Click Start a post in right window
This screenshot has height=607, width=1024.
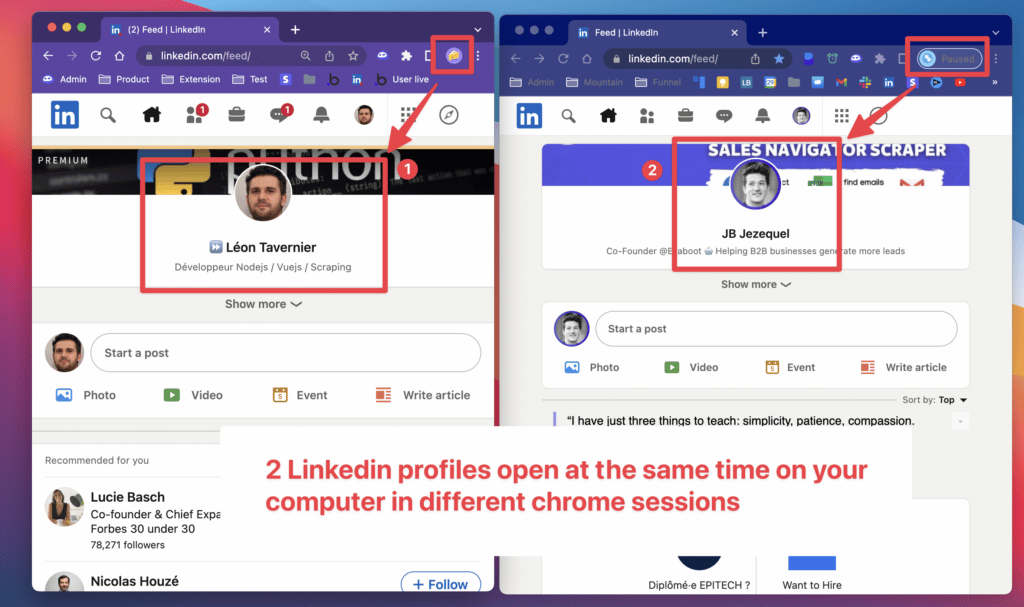776,329
